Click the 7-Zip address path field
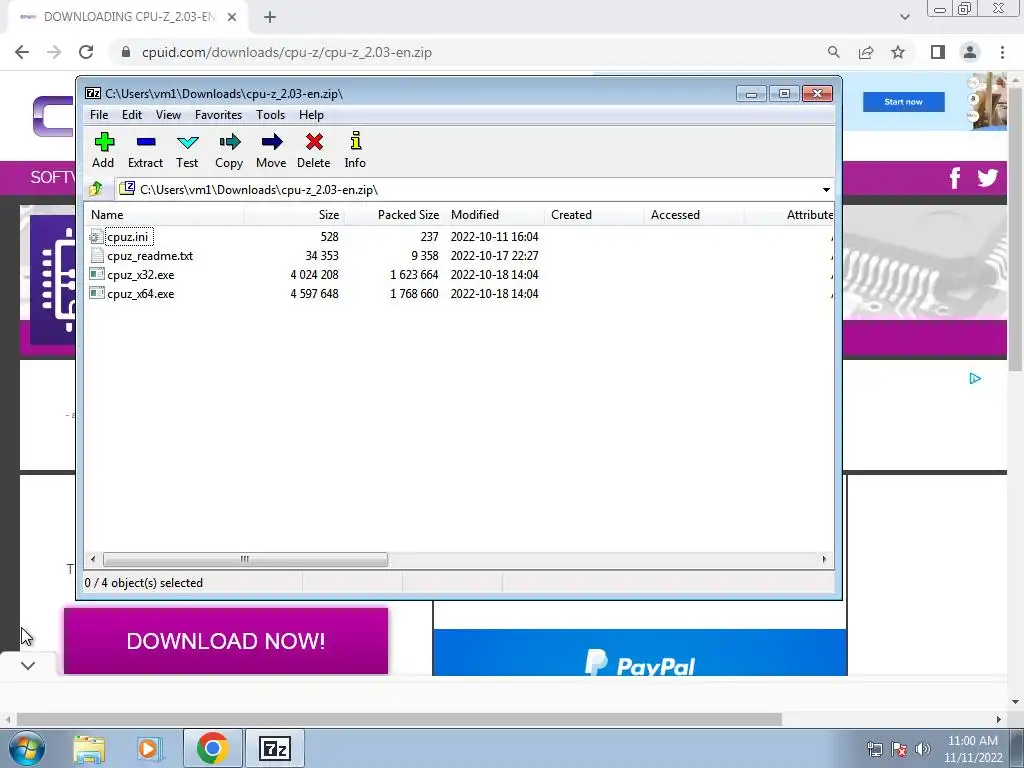Viewport: 1024px width, 768px height. point(467,190)
